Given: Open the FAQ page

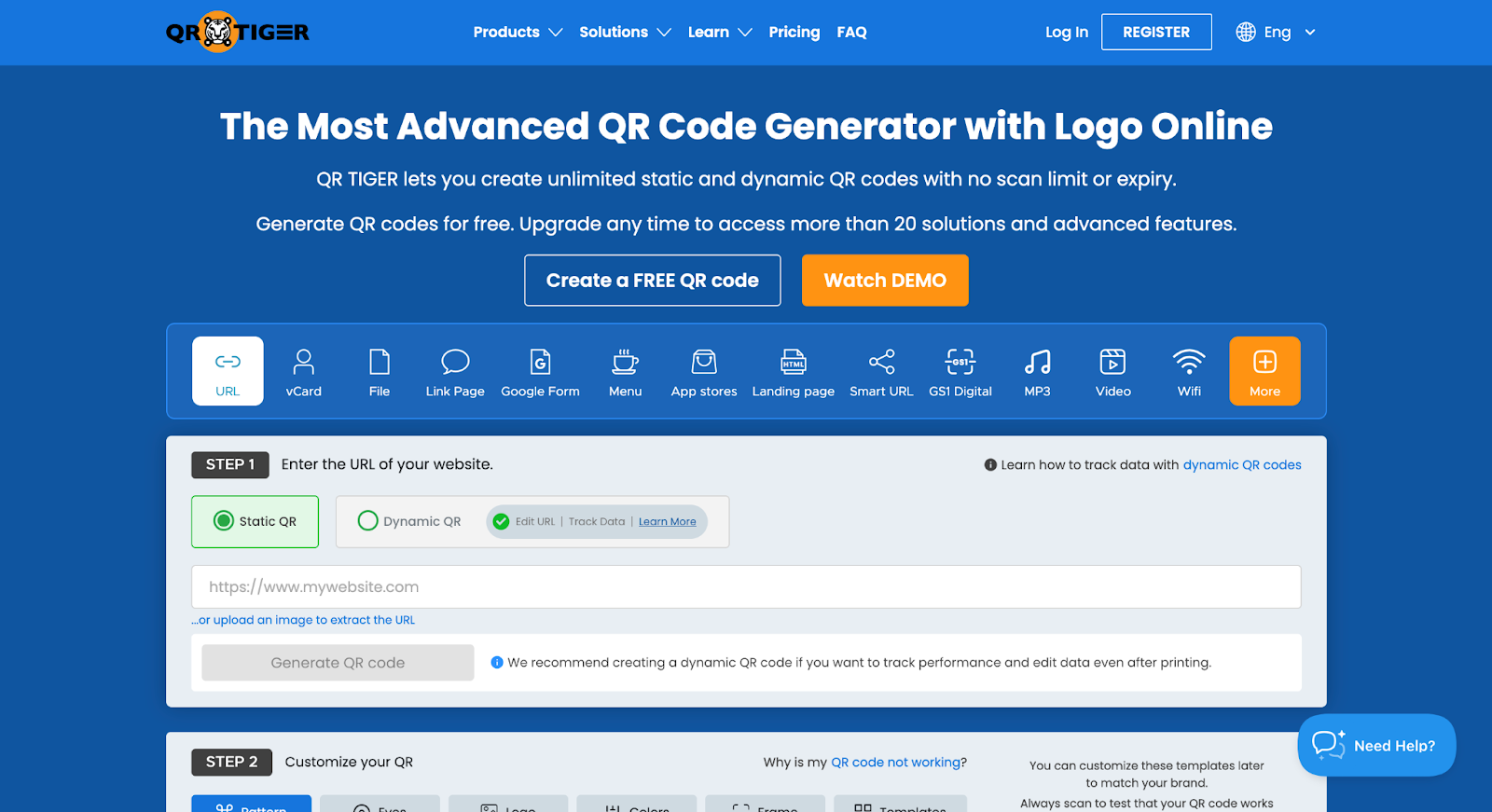Looking at the screenshot, I should click(x=851, y=32).
